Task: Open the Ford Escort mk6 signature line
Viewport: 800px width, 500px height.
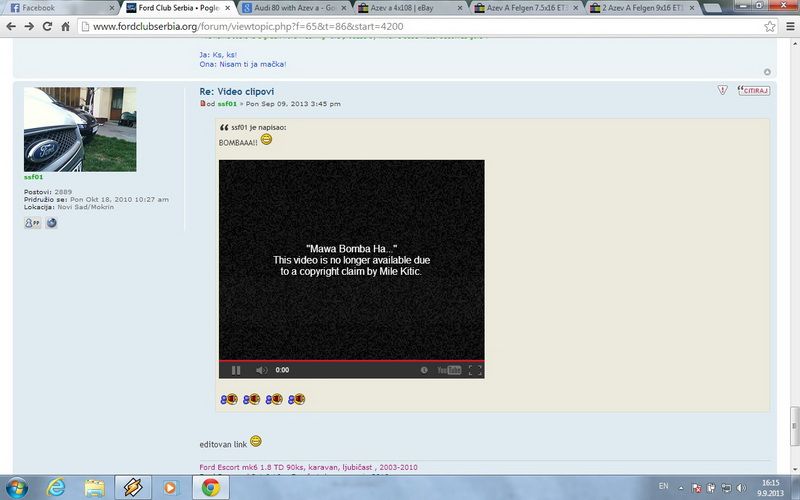Action: pyautogui.click(x=308, y=467)
